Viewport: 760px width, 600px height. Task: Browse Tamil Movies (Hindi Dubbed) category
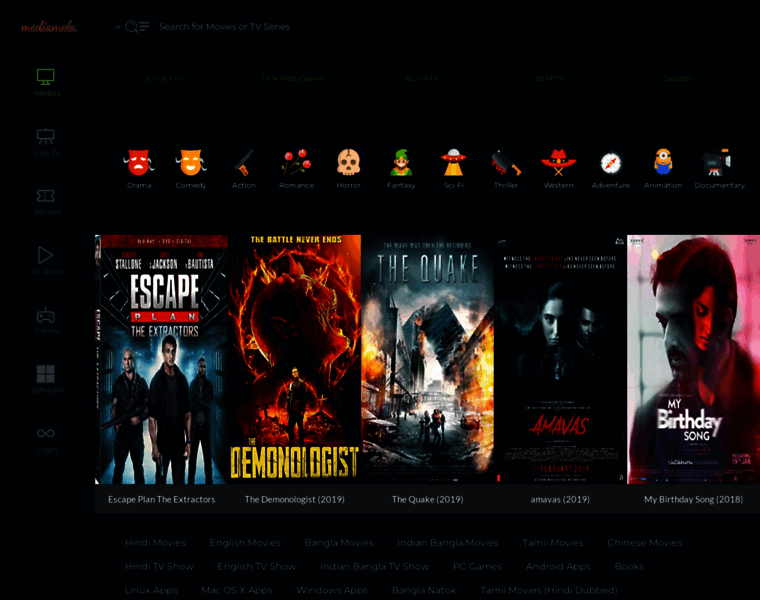(549, 590)
